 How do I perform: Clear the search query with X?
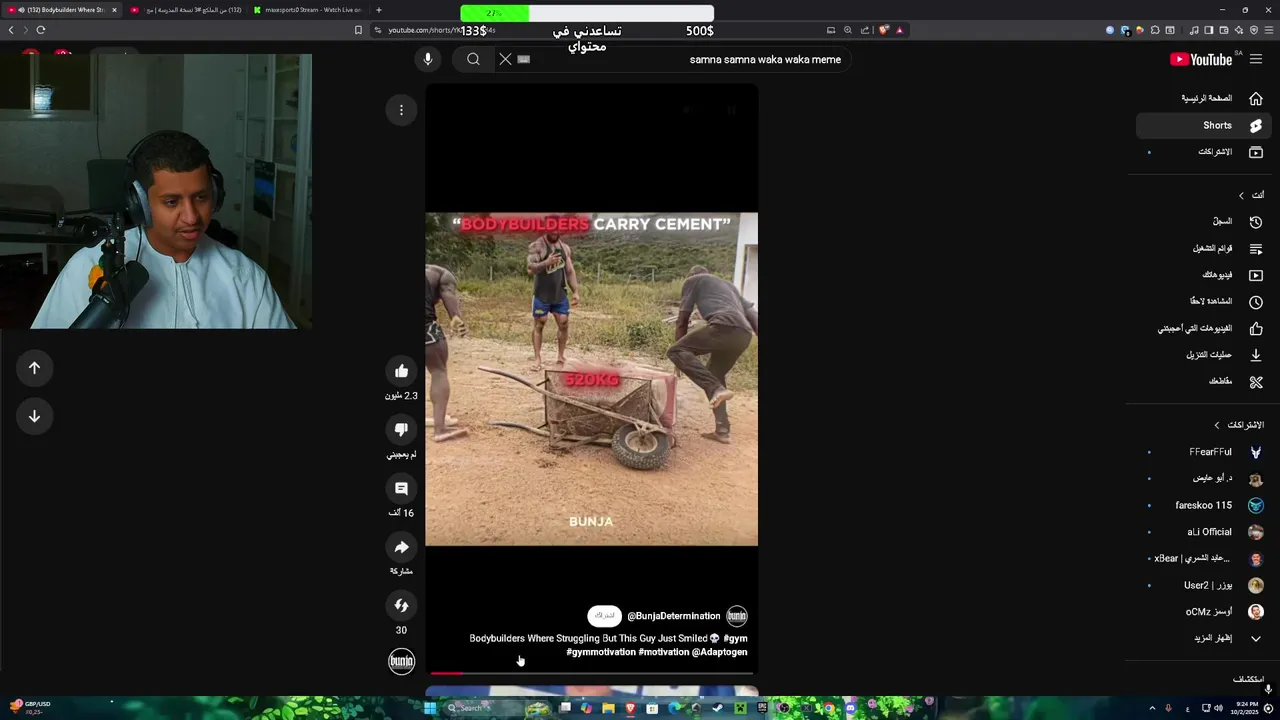click(x=505, y=59)
